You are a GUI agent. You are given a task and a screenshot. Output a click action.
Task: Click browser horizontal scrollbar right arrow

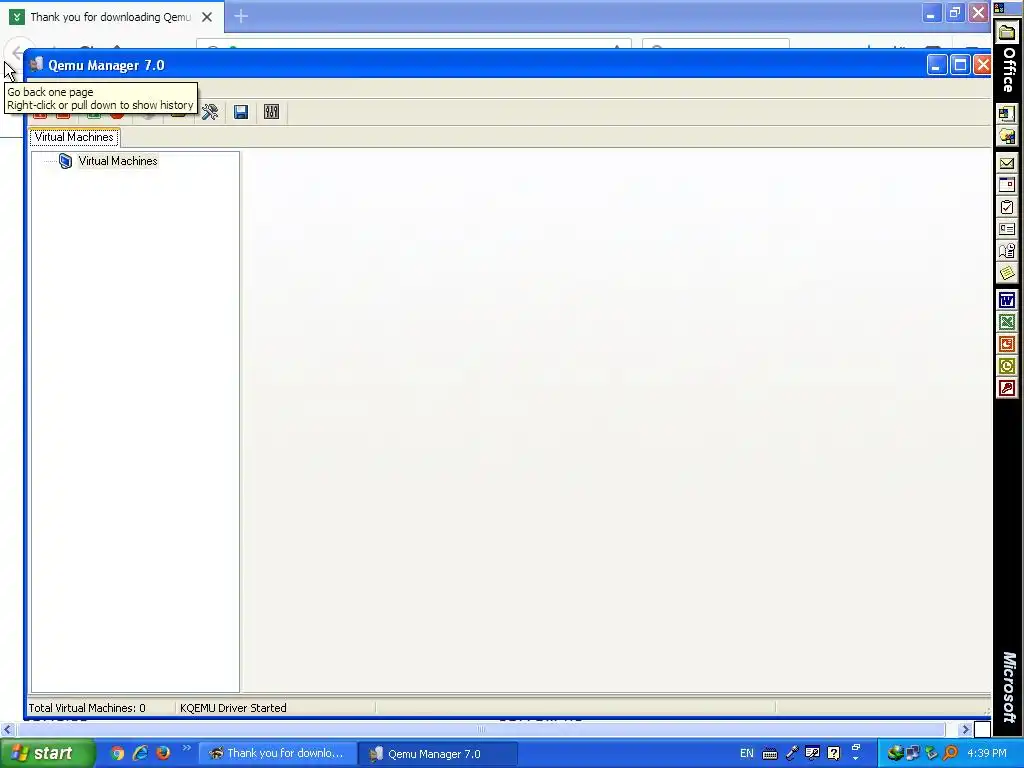[x=965, y=729]
